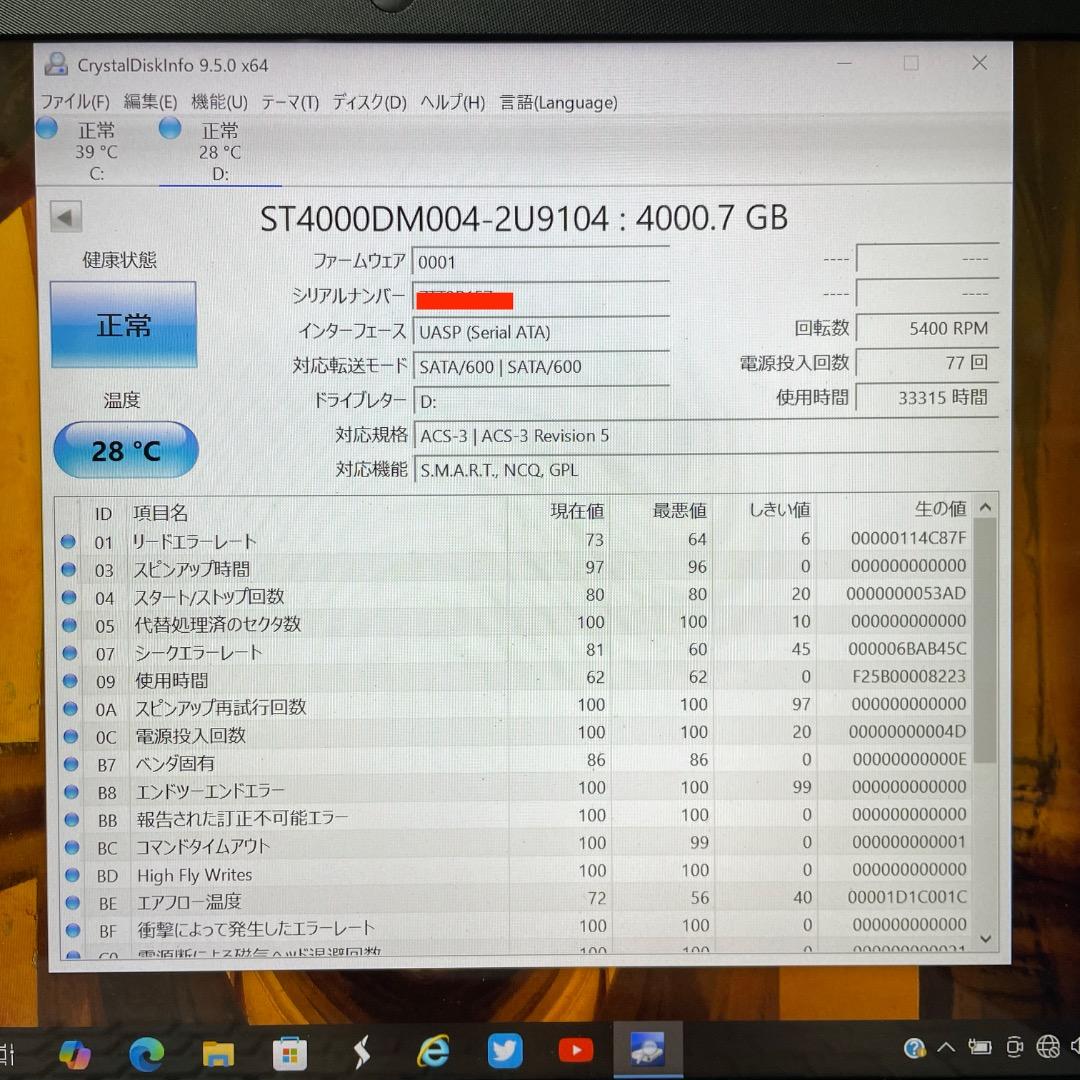
Task: Click status dot for B8 エンドツーエンドエラー
Action: tap(71, 791)
